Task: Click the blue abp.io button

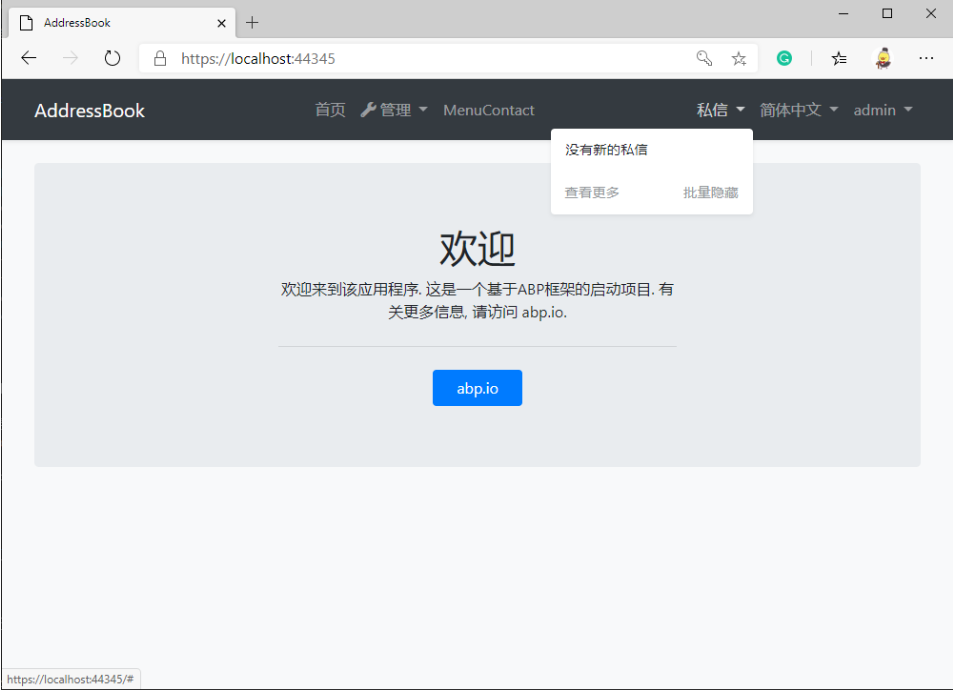Action: [x=477, y=388]
